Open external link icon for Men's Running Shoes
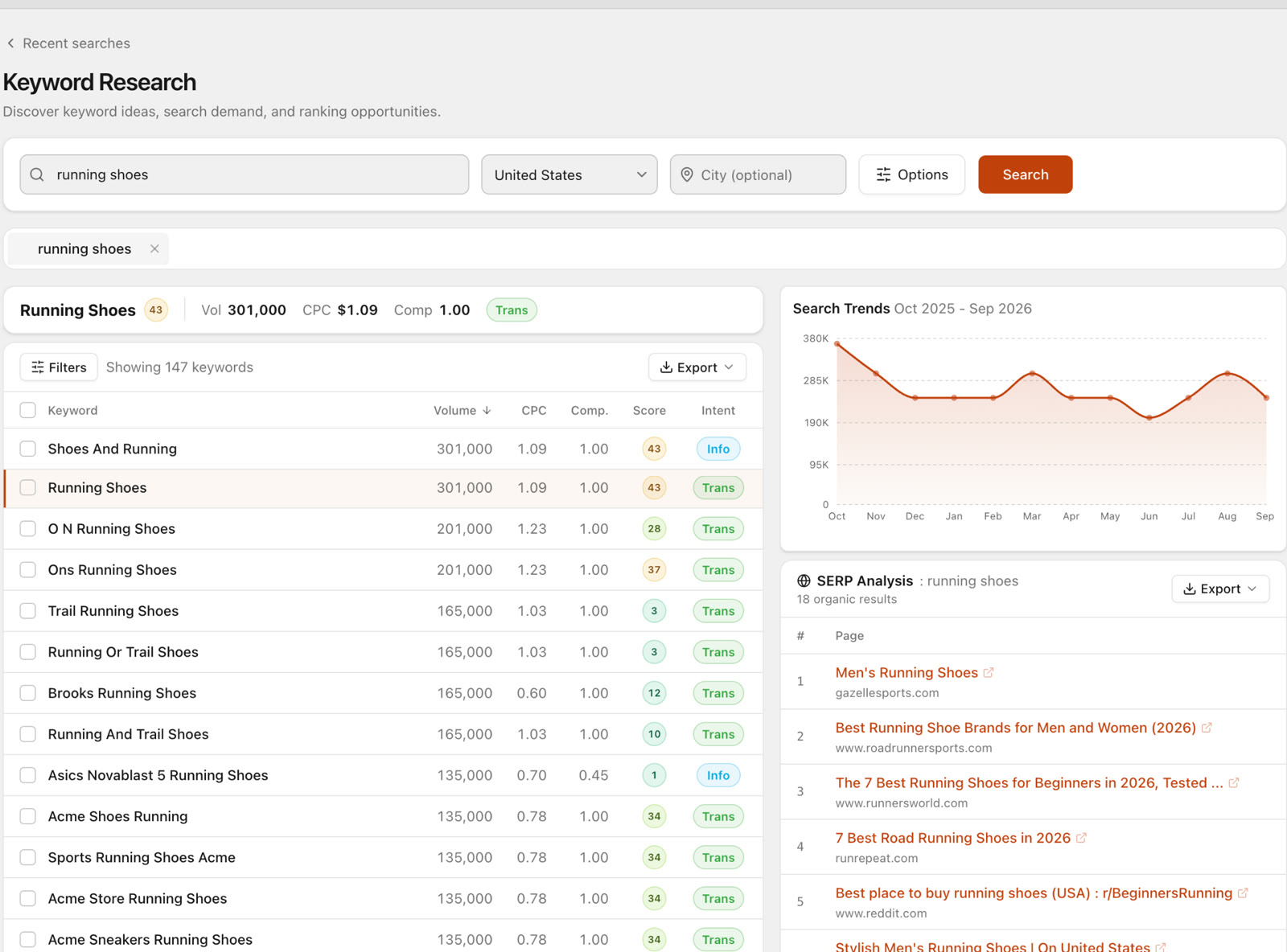 click(989, 672)
